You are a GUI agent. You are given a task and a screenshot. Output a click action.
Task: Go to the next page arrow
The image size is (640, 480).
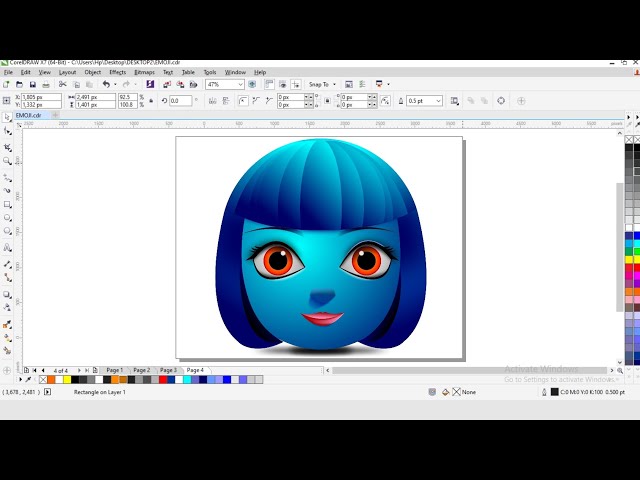click(79, 370)
